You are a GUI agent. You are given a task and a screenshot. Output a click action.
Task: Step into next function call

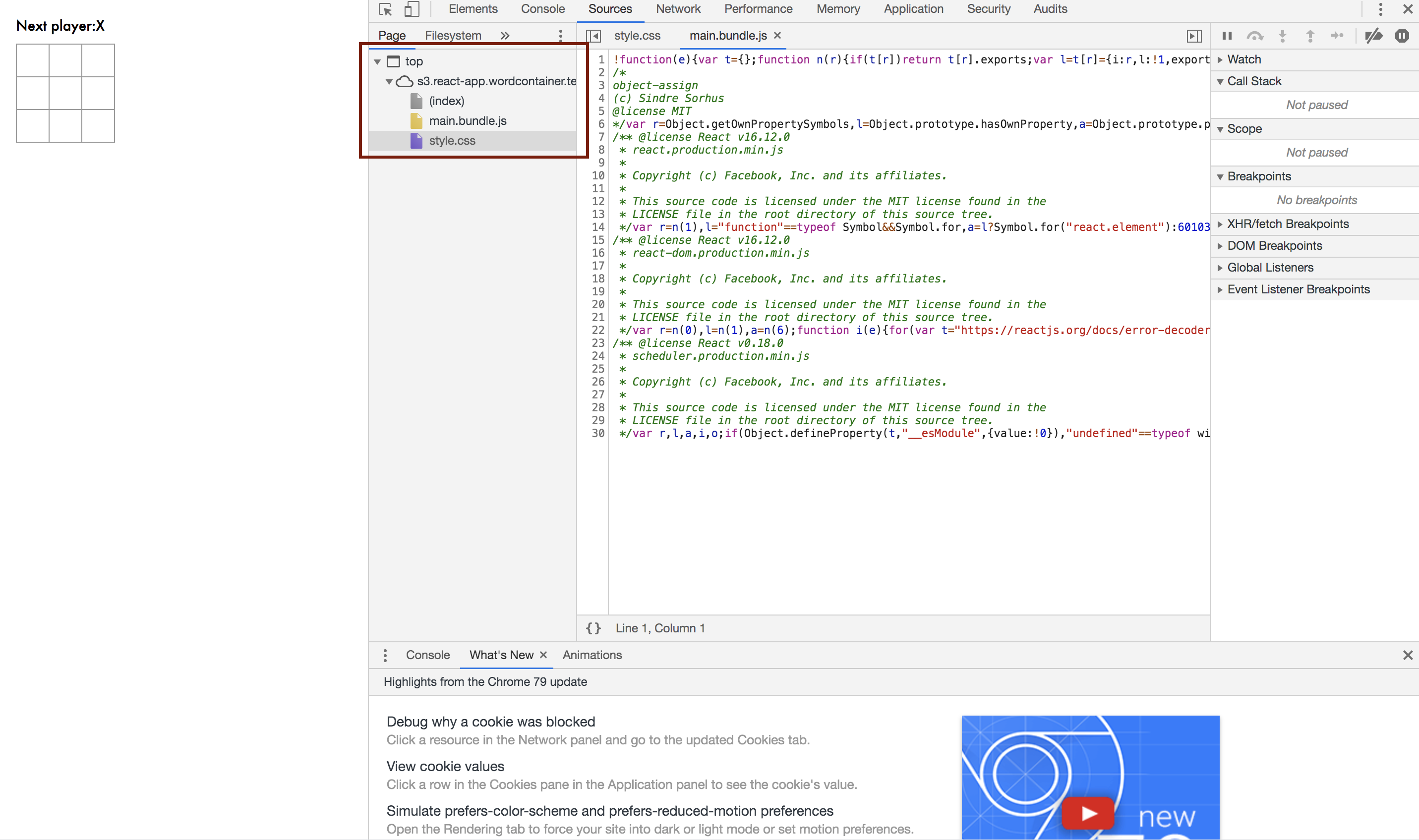pyautogui.click(x=1283, y=36)
